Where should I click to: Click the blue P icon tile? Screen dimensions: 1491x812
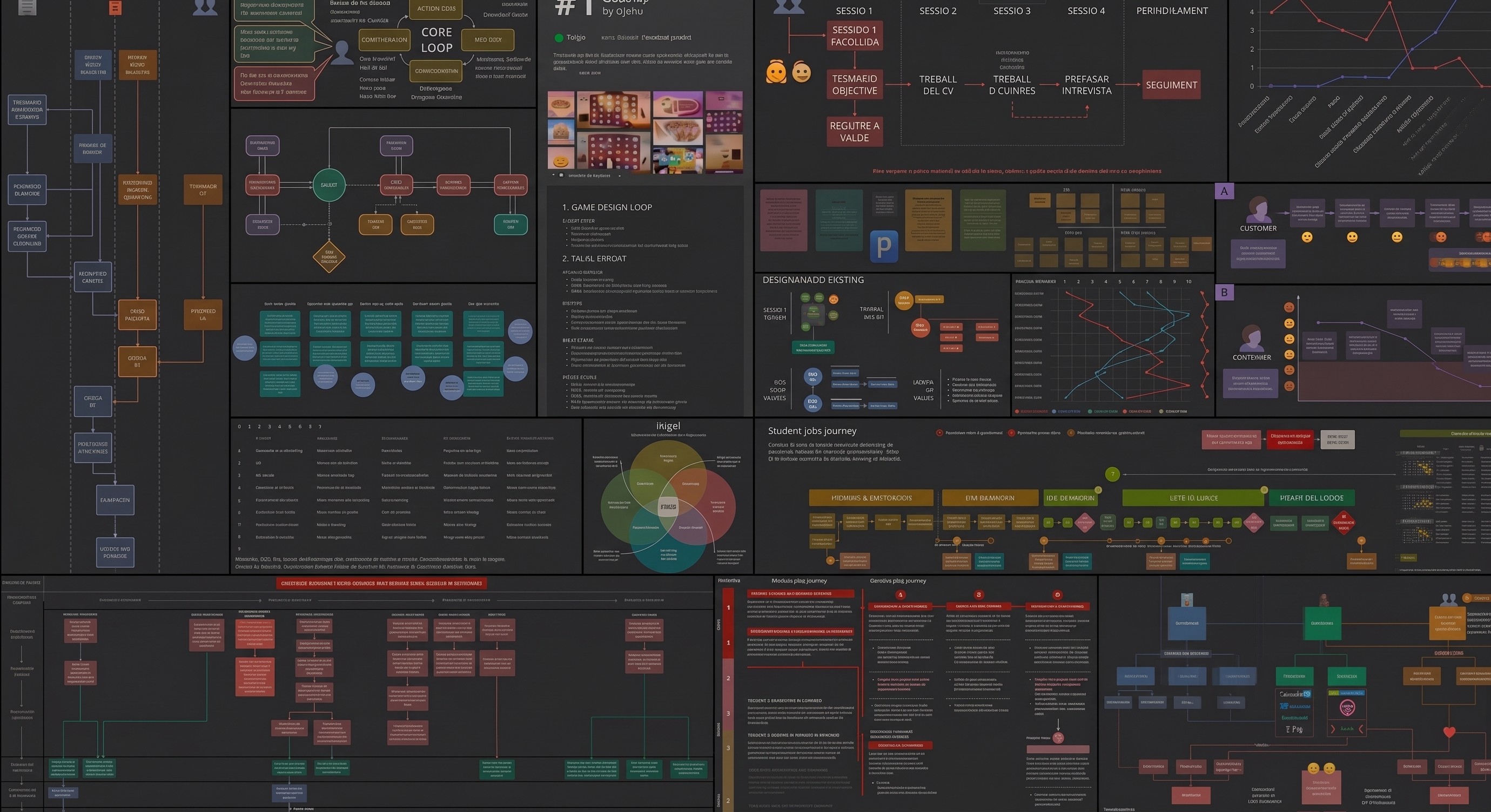click(x=884, y=246)
